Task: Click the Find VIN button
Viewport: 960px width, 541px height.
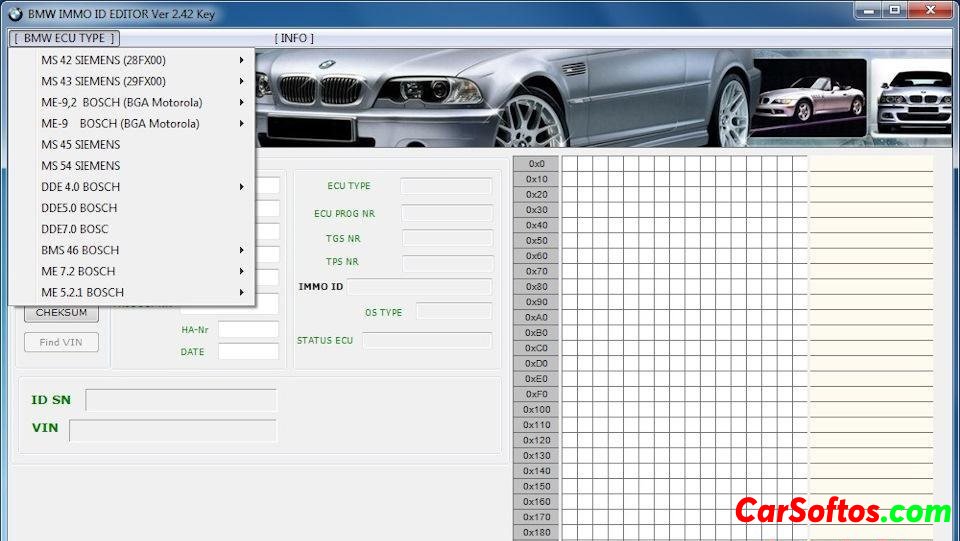Action: pos(61,343)
